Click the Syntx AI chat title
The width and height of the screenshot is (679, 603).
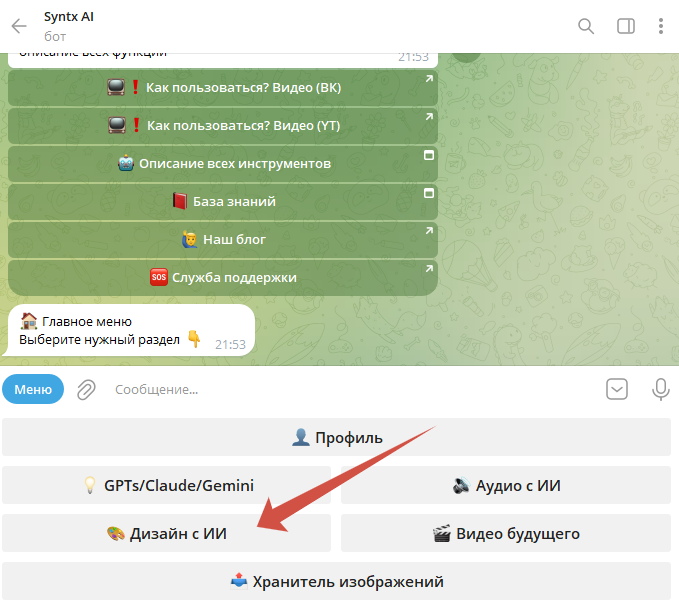pos(68,17)
